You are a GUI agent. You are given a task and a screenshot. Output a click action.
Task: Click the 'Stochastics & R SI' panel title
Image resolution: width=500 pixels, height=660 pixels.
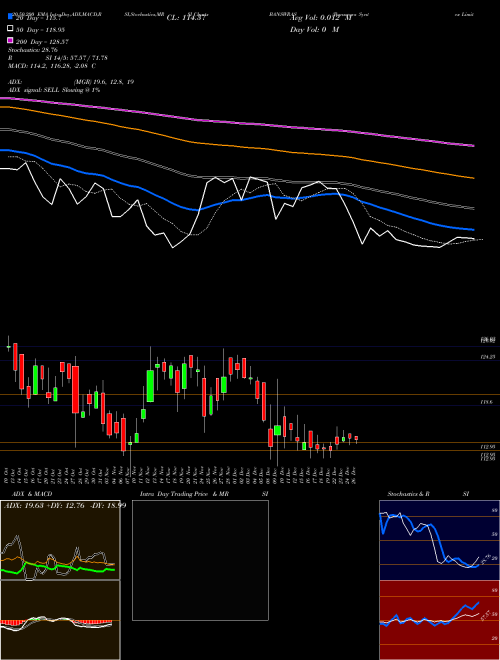428,494
